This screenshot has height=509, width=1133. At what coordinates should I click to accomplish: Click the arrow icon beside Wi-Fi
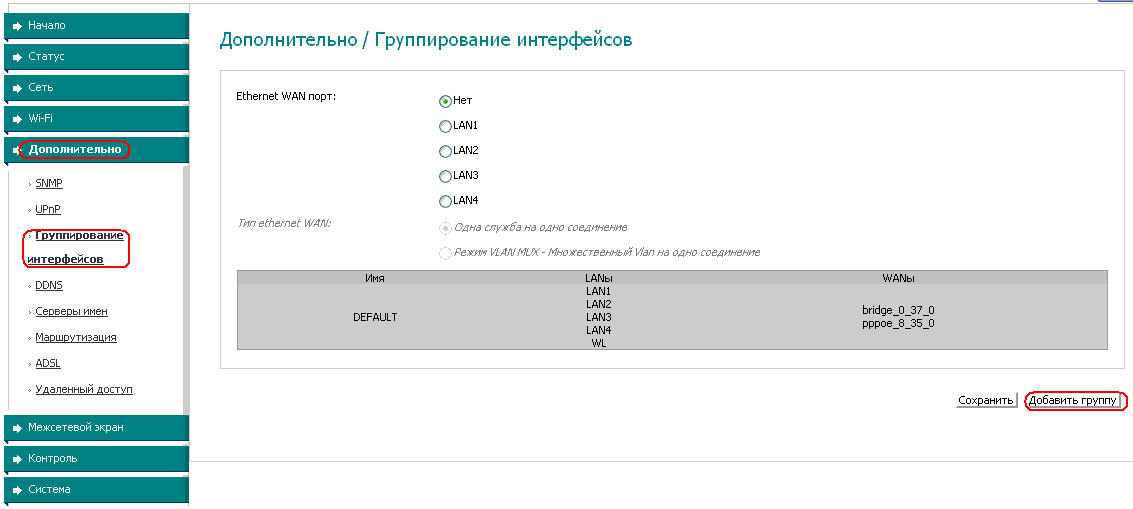pyautogui.click(x=17, y=119)
